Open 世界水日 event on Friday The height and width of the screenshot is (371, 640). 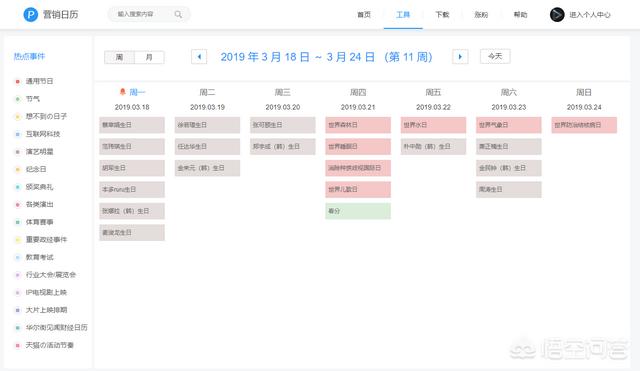tap(433, 125)
